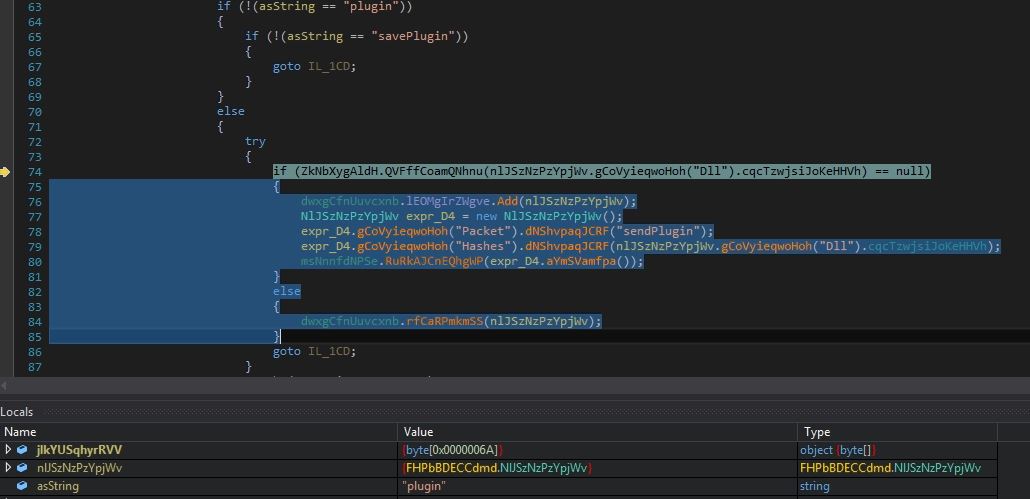Click the object {byte[]} type cell
The image size is (1030, 499).
pyautogui.click(x=838, y=450)
